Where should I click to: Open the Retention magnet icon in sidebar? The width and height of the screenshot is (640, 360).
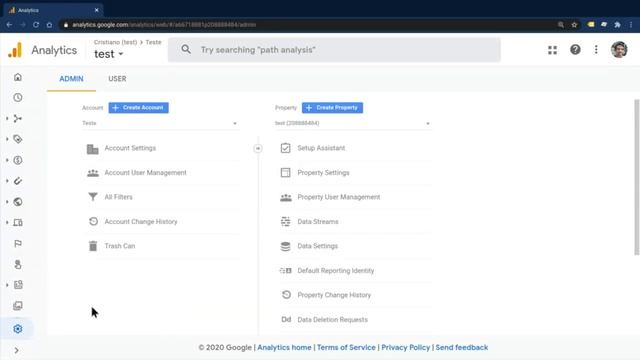coord(18,181)
